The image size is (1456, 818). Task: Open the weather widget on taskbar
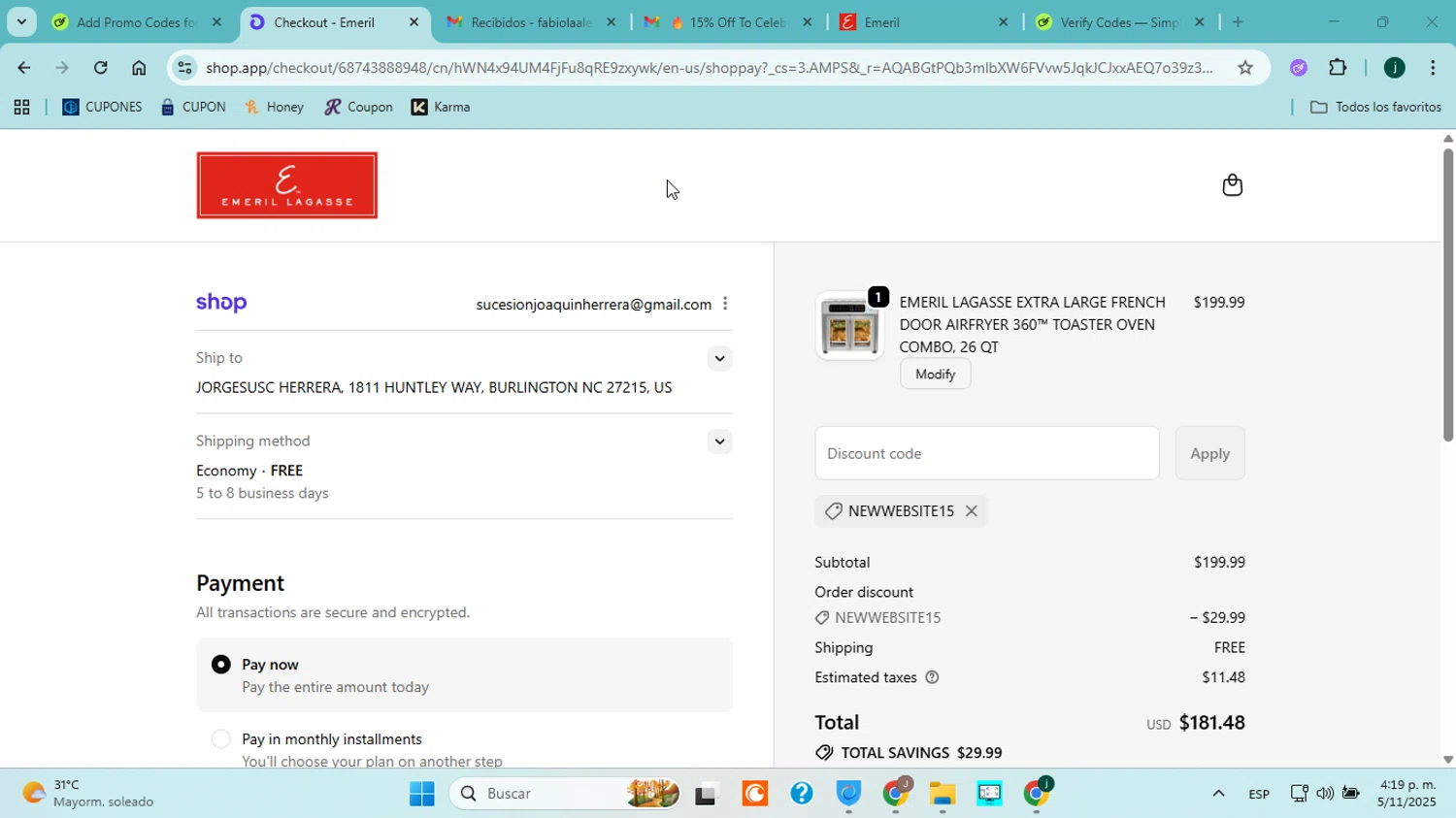[89, 794]
